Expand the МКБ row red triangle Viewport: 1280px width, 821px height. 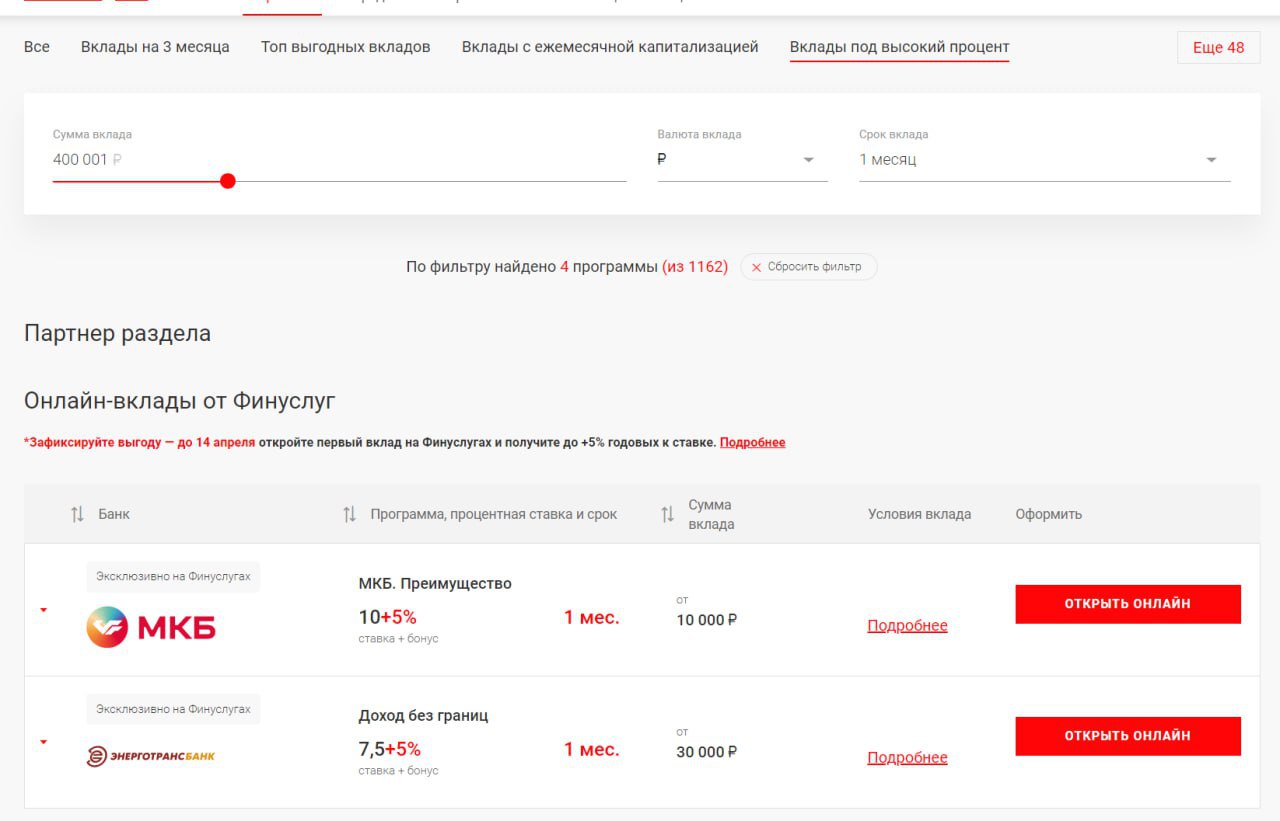[x=44, y=610]
